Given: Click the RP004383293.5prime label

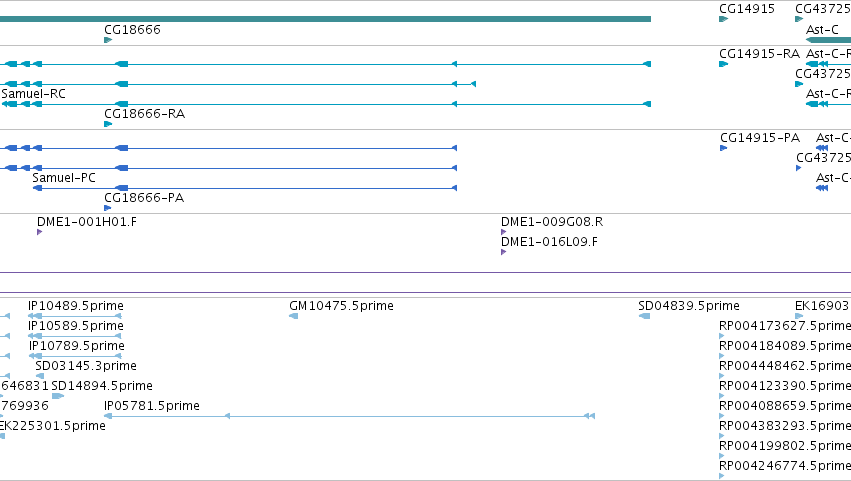Looking at the screenshot, I should 785,426.
